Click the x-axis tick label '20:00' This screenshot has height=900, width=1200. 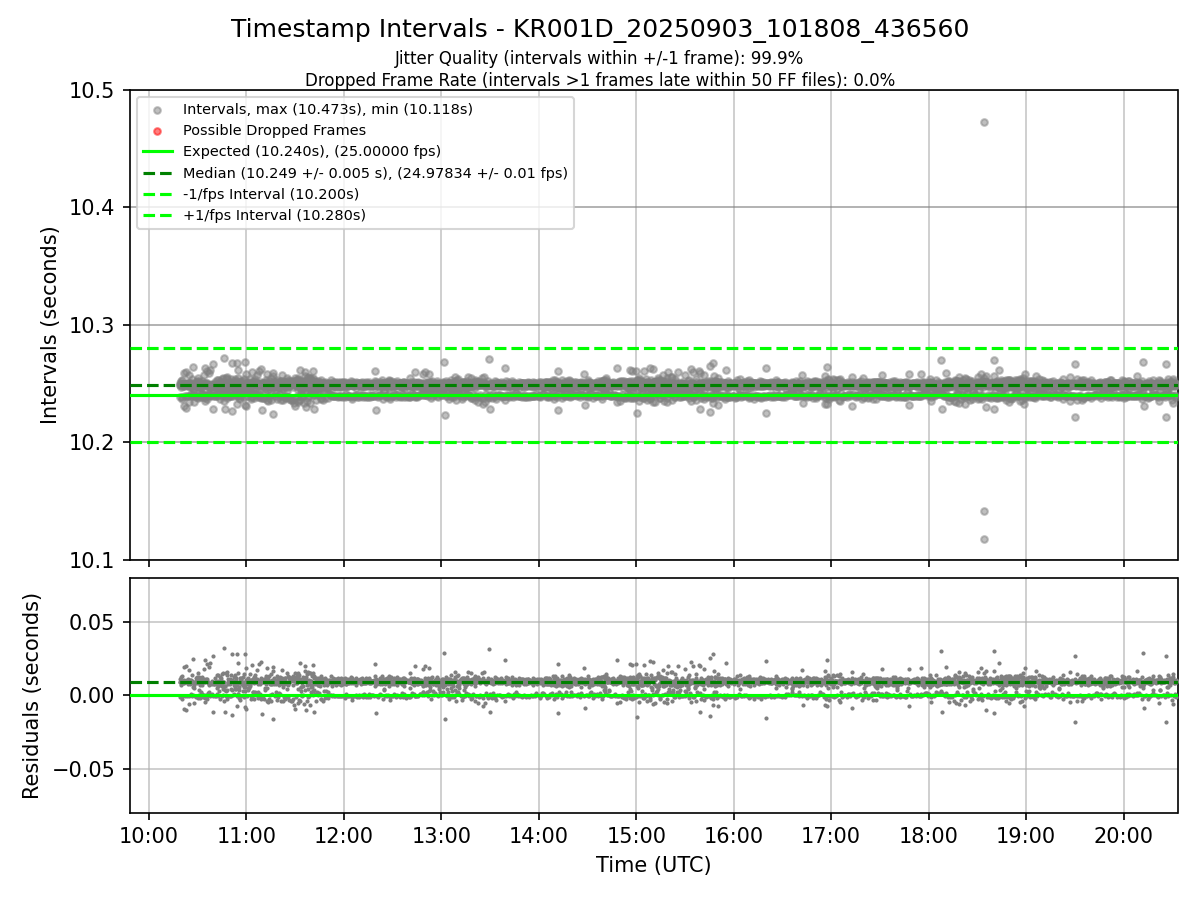pyautogui.click(x=1124, y=834)
